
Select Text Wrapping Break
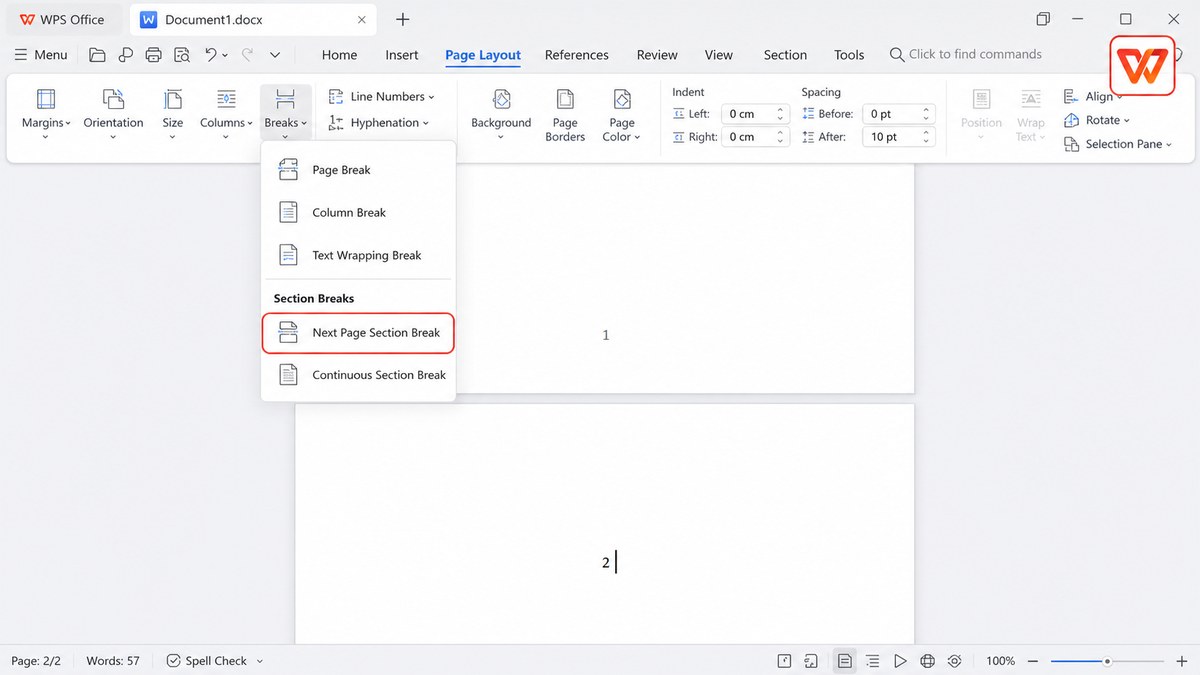pos(358,255)
